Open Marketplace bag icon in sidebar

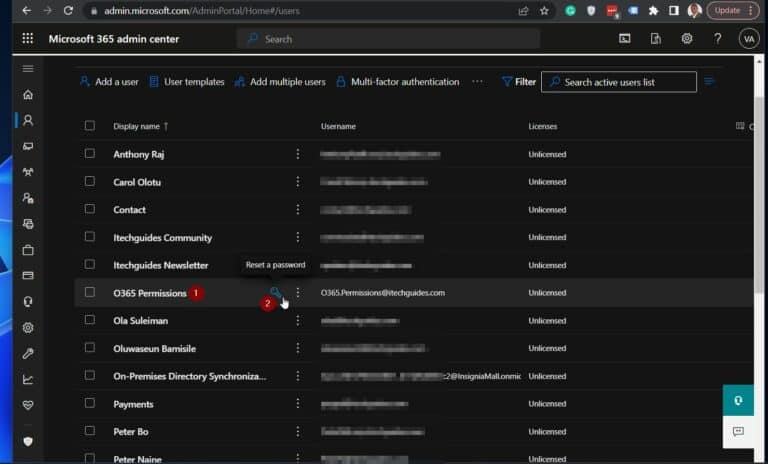coord(28,250)
